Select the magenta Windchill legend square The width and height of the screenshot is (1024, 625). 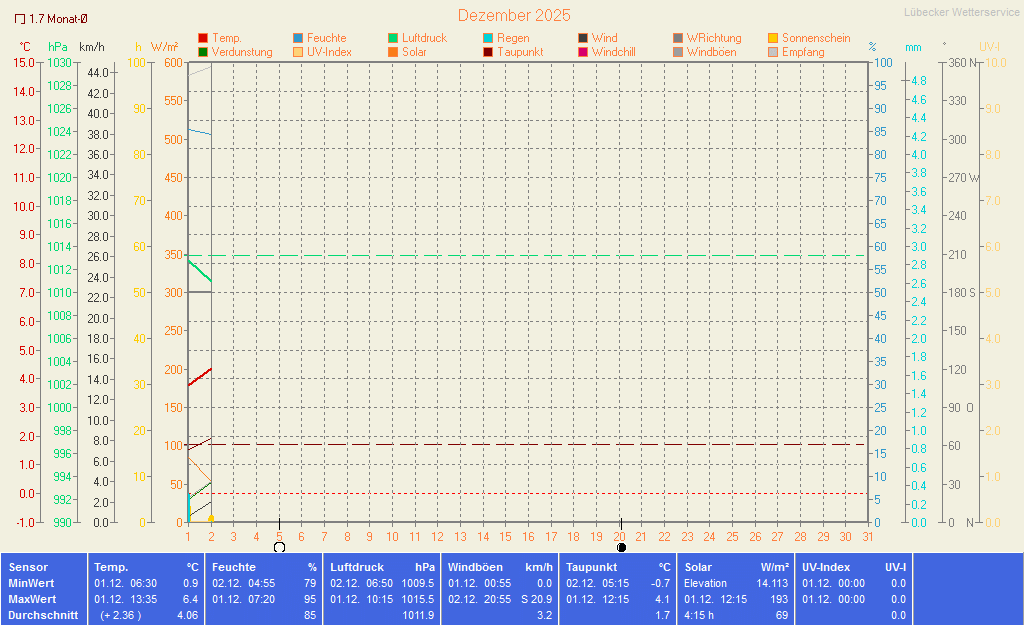(583, 52)
